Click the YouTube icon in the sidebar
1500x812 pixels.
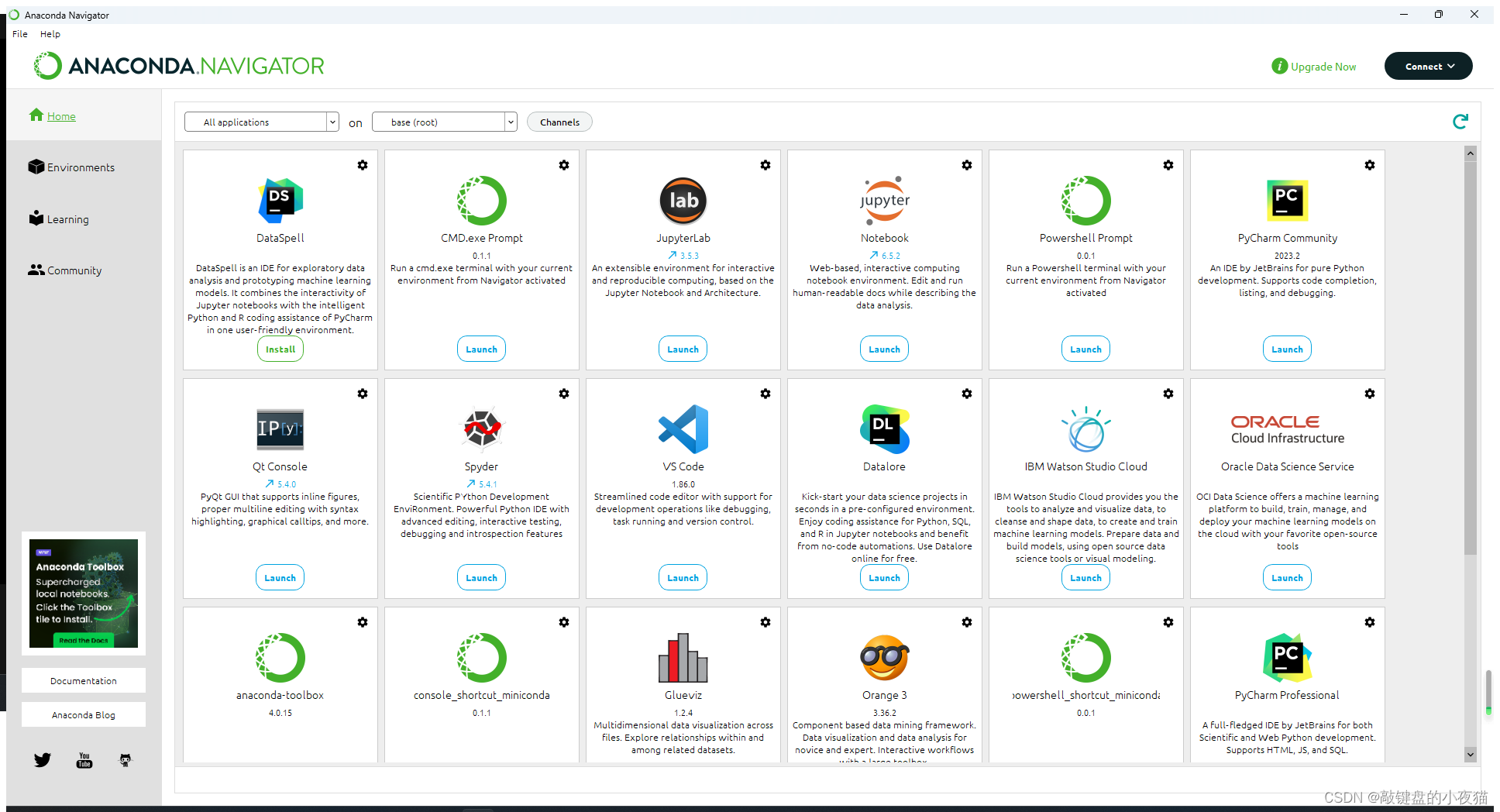[84, 760]
